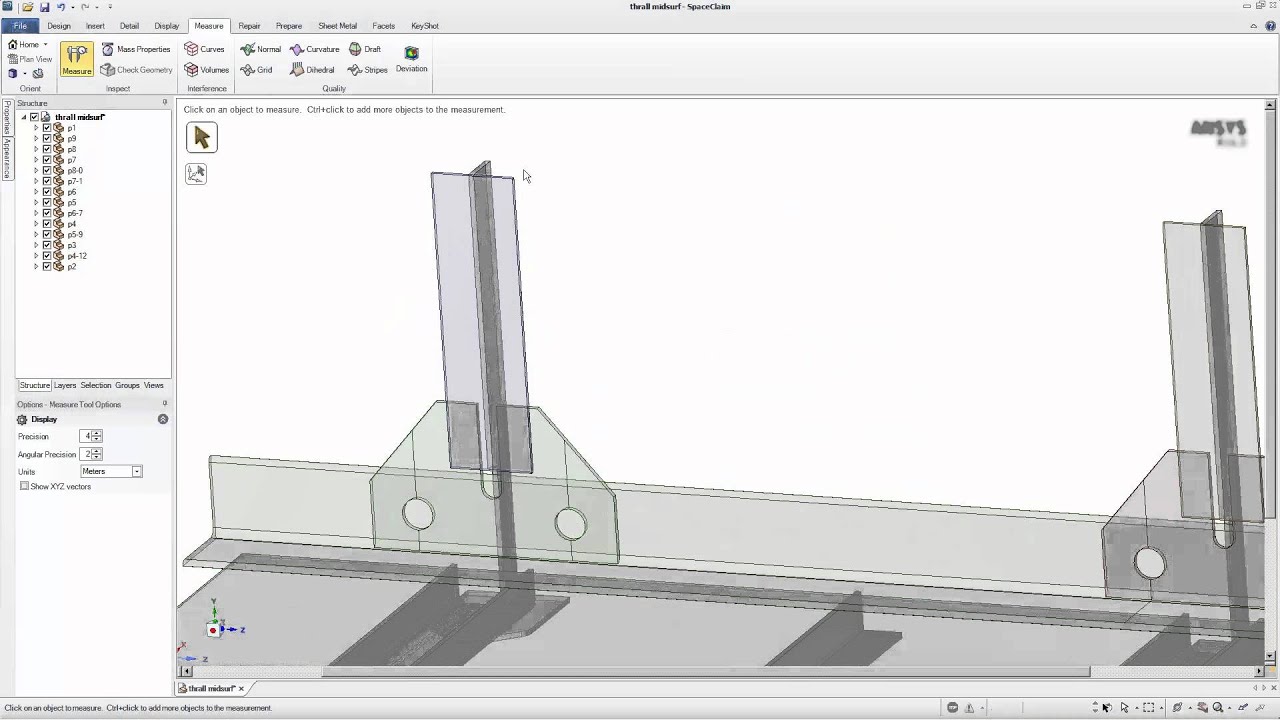Click the stop icon in the status bar
Viewport: 1280px width, 720px height.
point(953,708)
